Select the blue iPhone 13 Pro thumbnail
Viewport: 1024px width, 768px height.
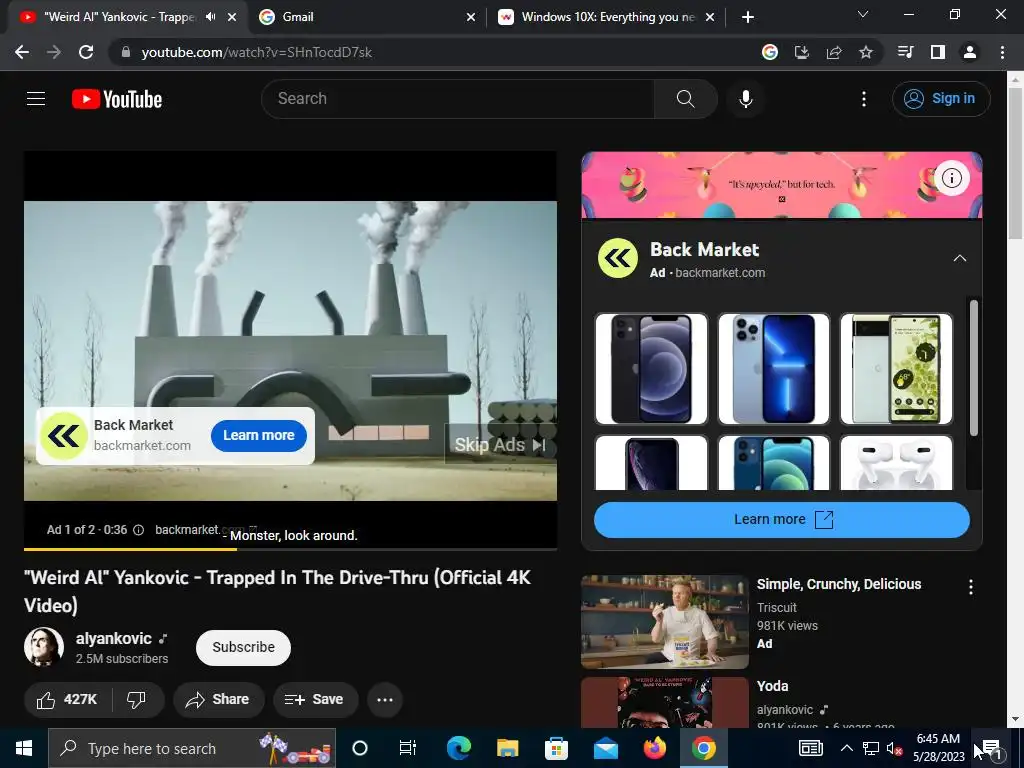(x=774, y=369)
